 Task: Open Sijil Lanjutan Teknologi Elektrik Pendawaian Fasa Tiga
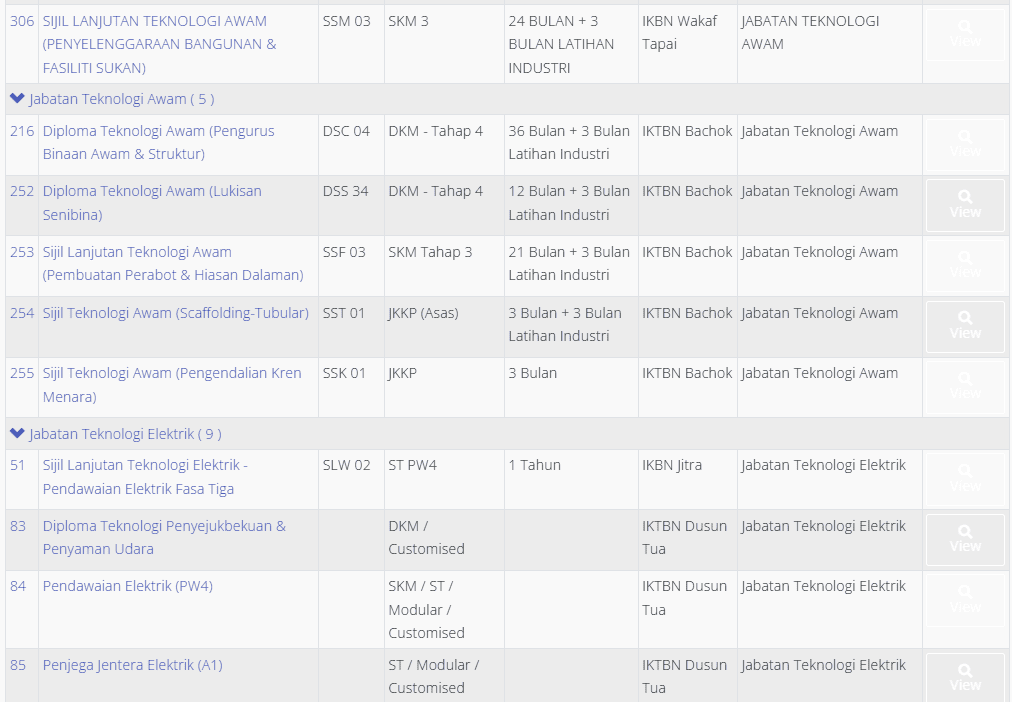tap(144, 476)
